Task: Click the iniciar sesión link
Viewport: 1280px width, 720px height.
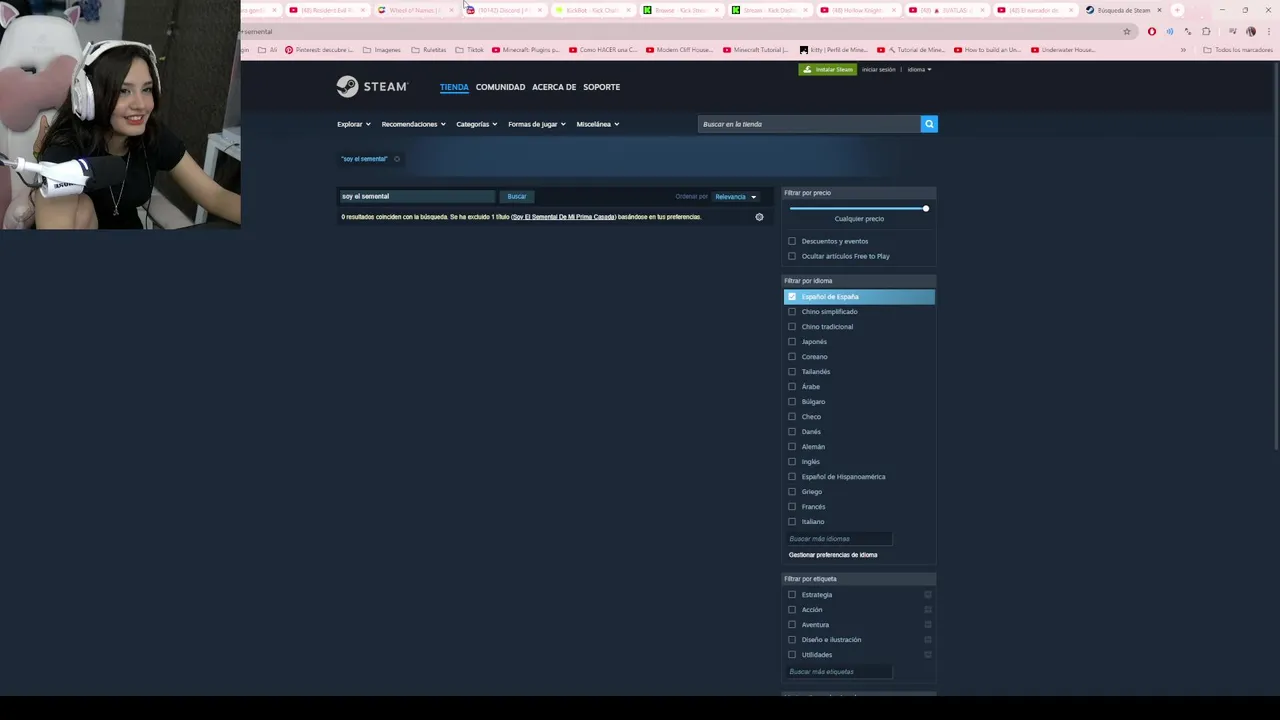Action: (879, 70)
